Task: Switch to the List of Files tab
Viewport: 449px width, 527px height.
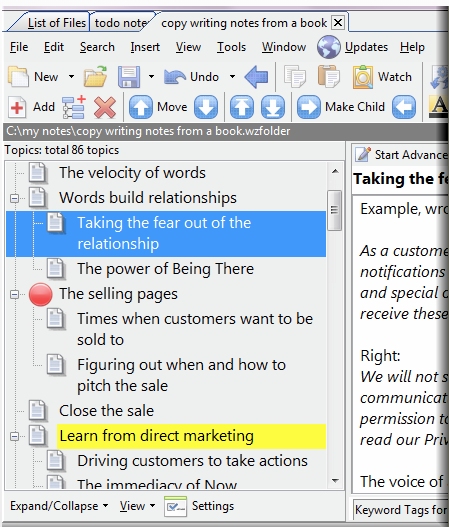Action: (x=56, y=23)
